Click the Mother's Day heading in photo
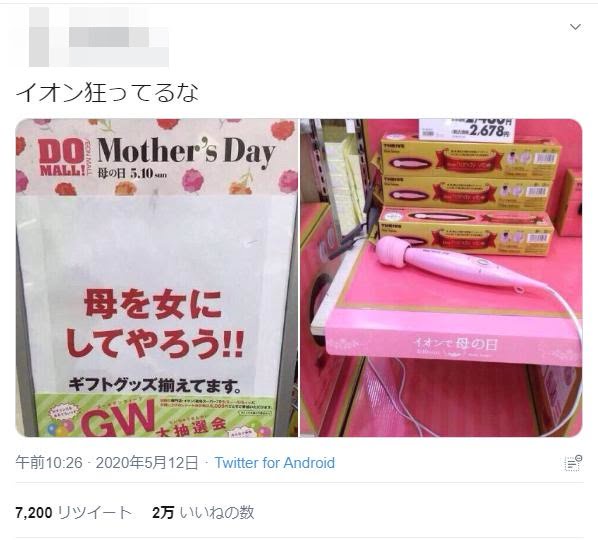 coord(186,151)
